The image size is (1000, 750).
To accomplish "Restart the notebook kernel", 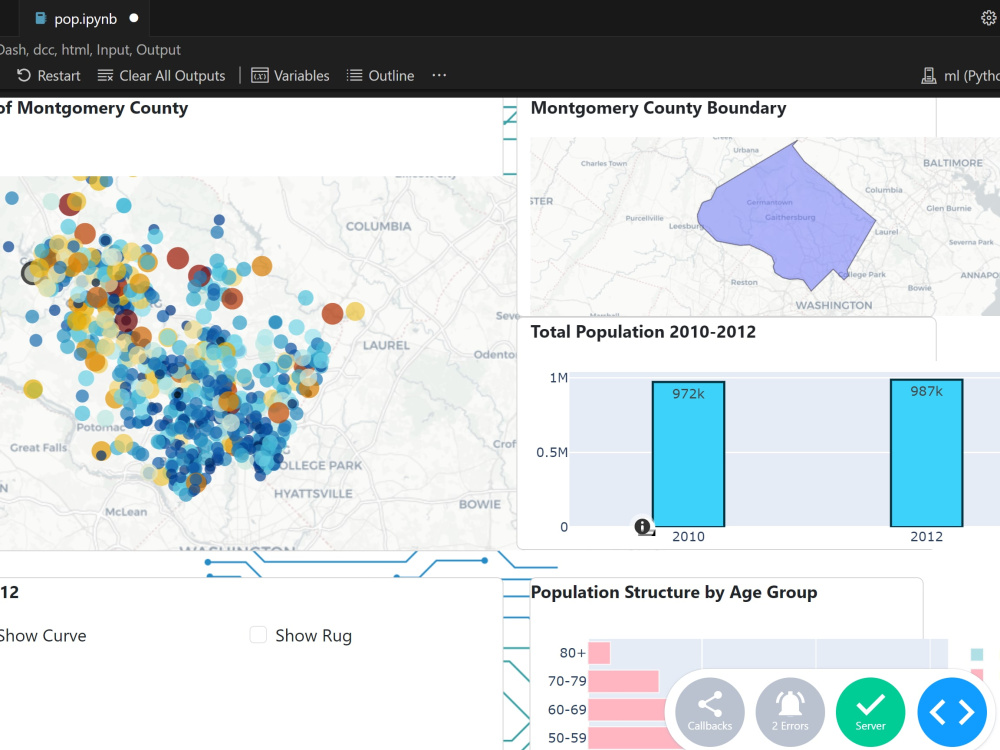I will [x=49, y=76].
